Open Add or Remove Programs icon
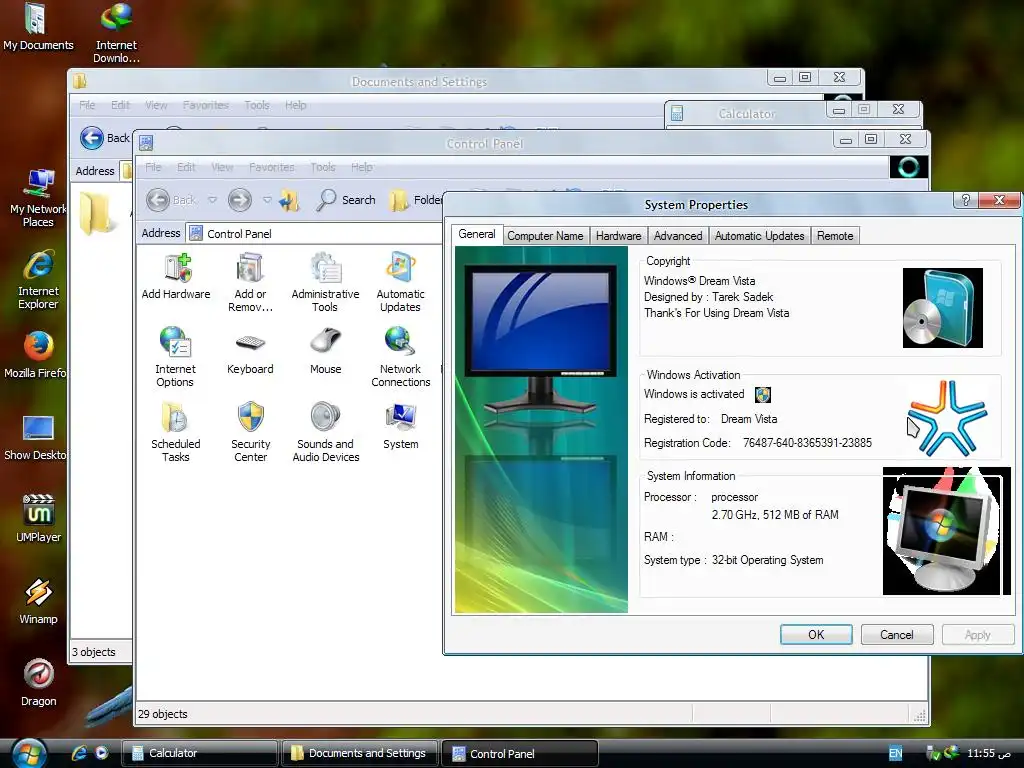 pyautogui.click(x=250, y=282)
